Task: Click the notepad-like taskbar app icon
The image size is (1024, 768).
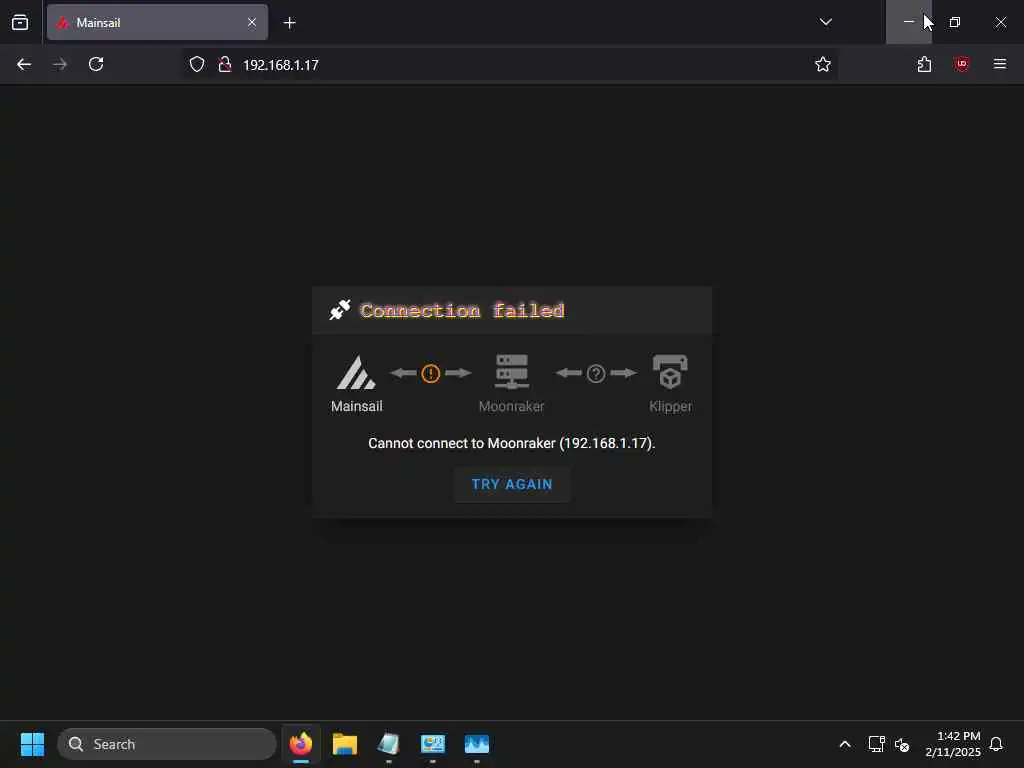Action: [389, 744]
